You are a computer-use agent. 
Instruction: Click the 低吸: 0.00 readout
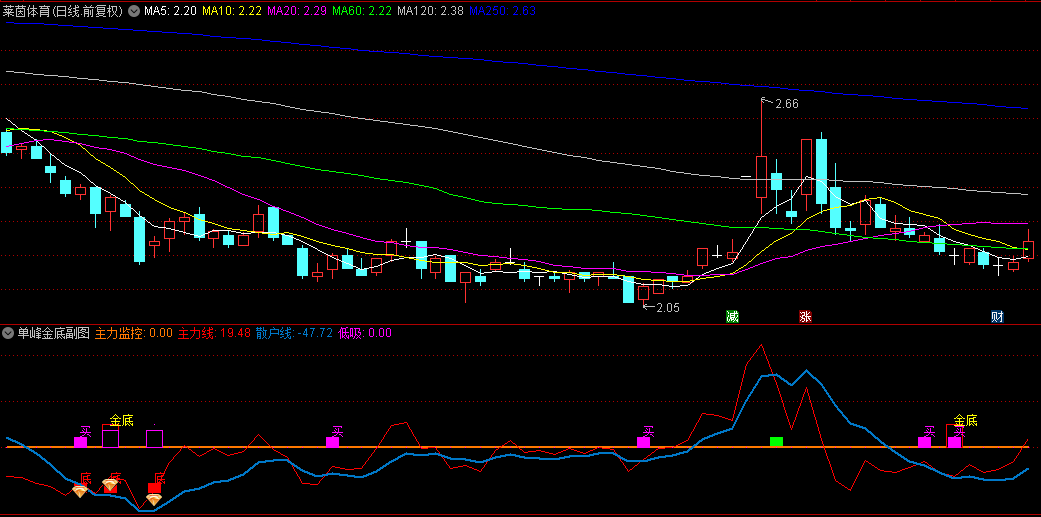(365, 333)
